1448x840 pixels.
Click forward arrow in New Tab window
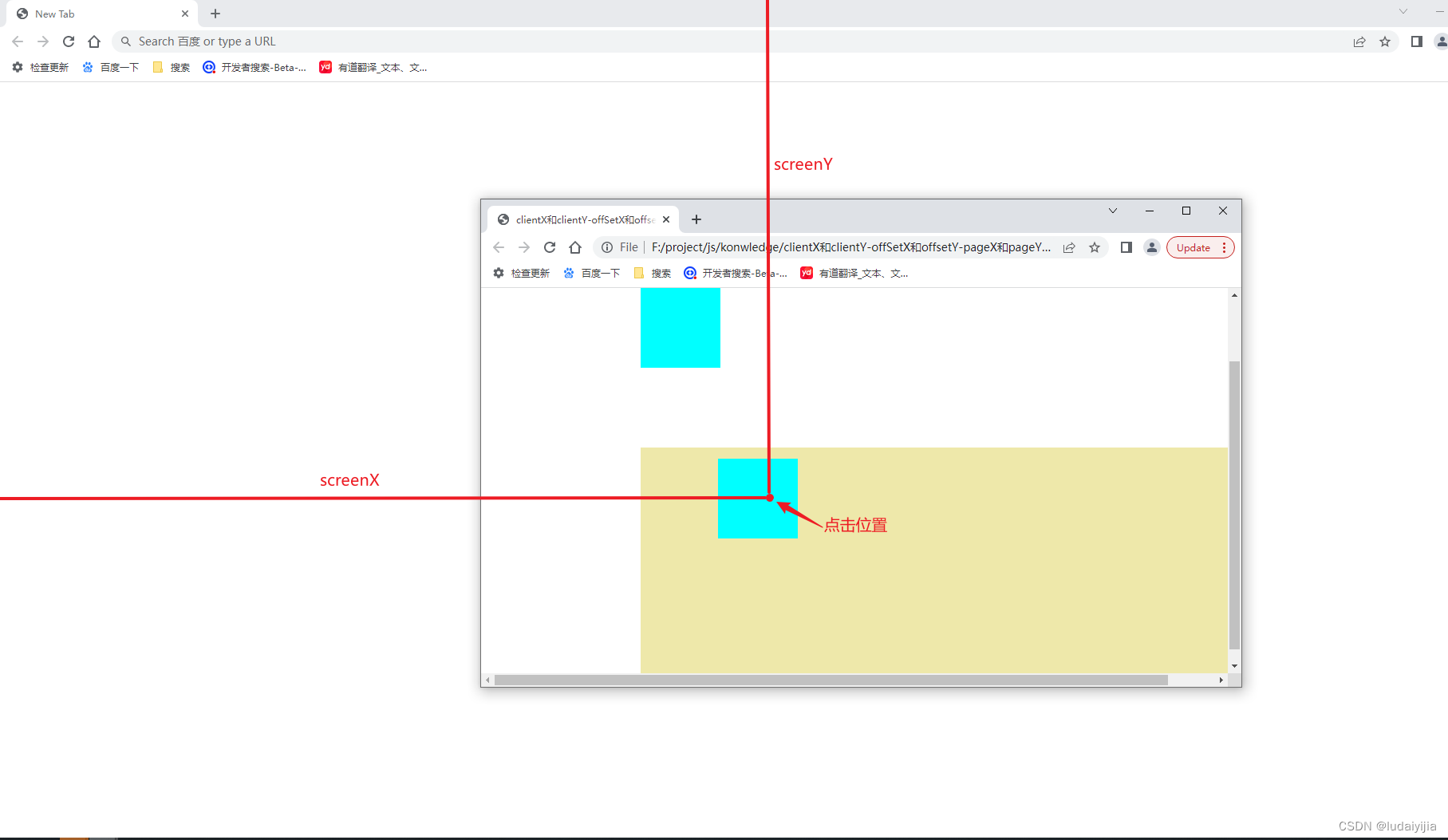coord(43,41)
